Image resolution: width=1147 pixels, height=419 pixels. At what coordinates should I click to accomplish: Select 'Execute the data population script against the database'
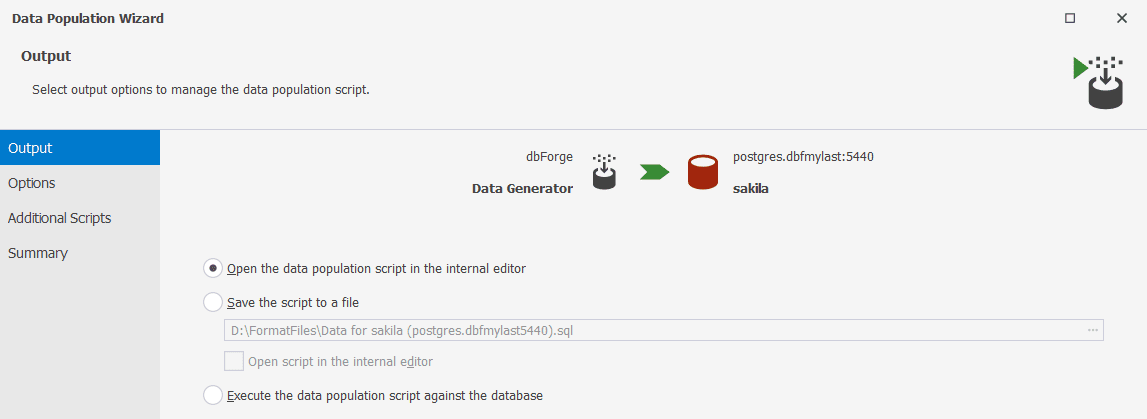point(213,395)
